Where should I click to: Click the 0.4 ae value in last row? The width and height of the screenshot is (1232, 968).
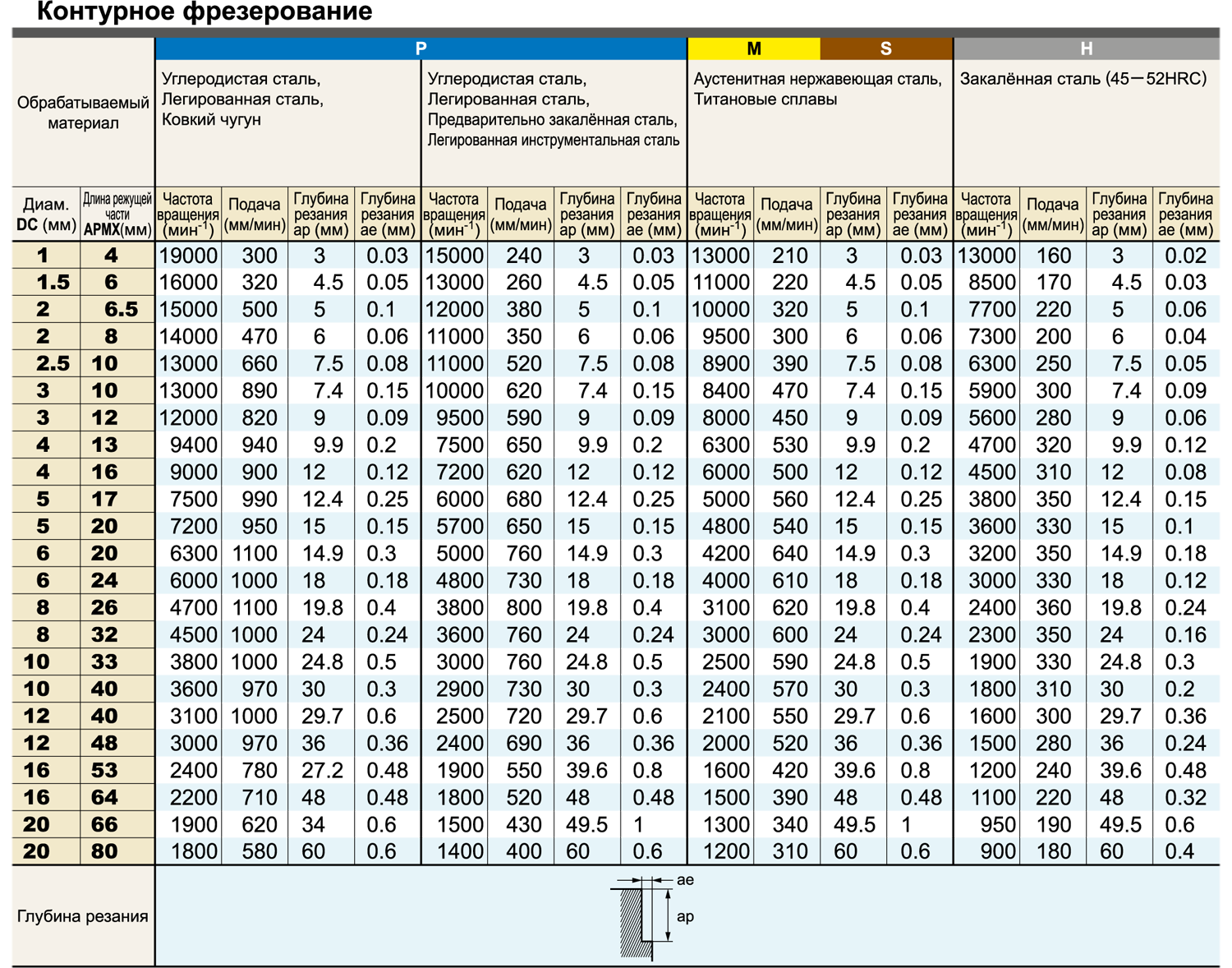[x=1179, y=851]
